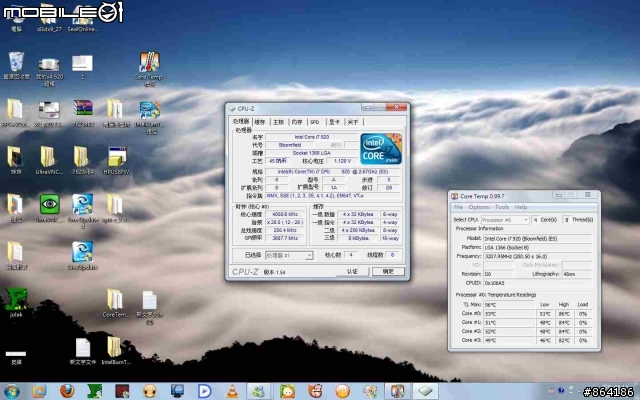Open the Options menu in Core Temp
This screenshot has height=400, width=640.
480,207
